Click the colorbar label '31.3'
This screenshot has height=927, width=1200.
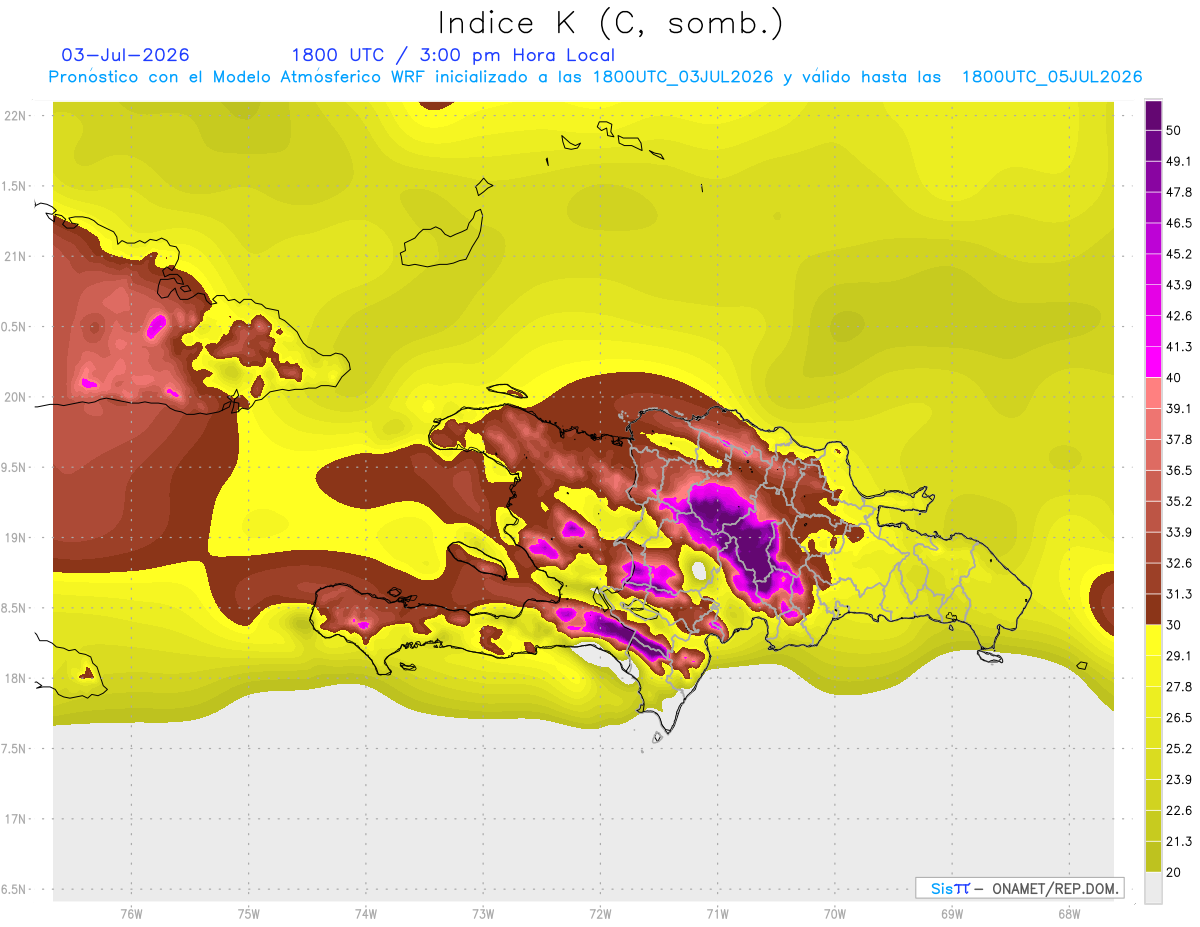coord(1179,594)
